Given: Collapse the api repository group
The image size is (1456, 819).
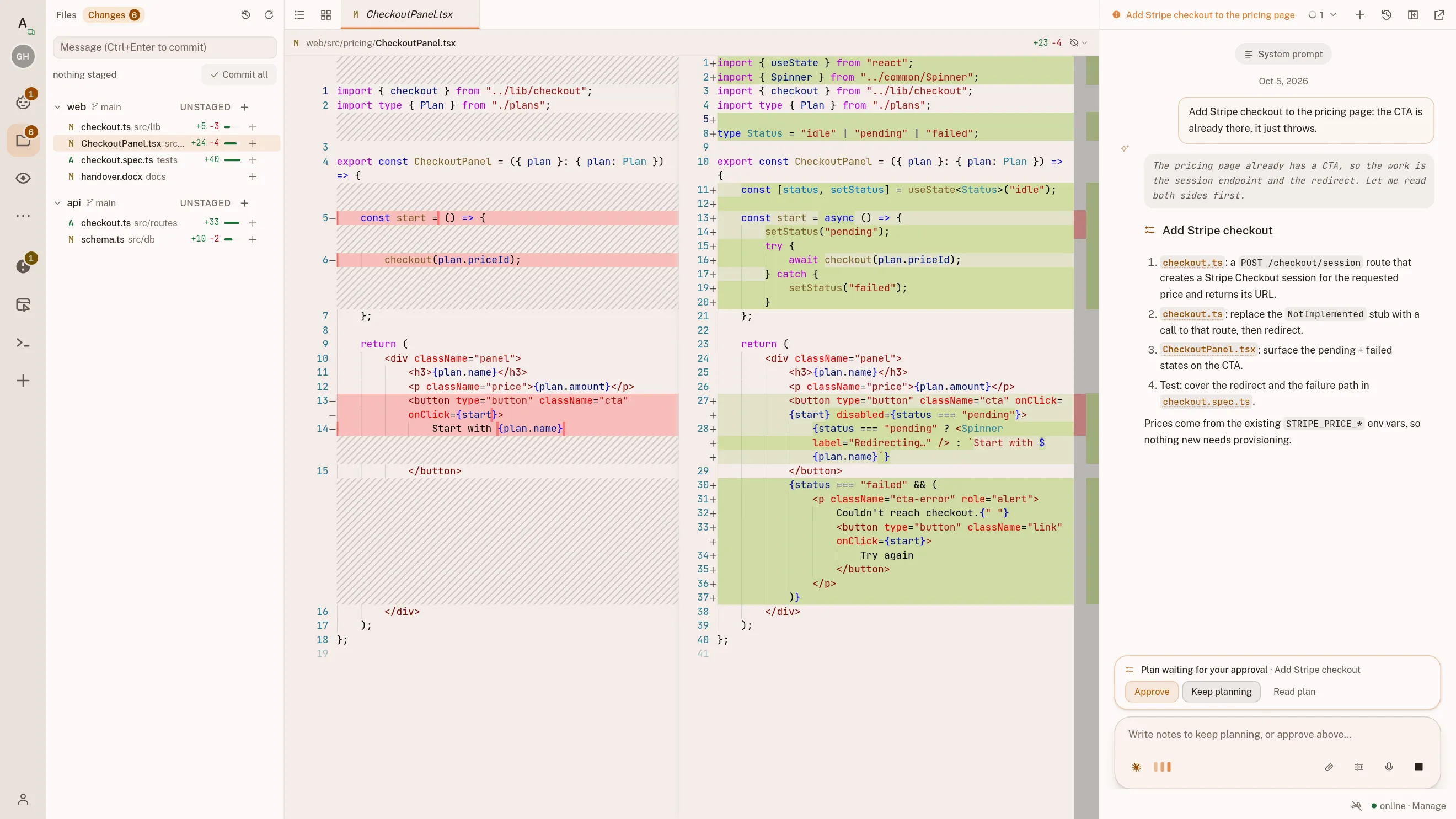Looking at the screenshot, I should click(x=57, y=203).
